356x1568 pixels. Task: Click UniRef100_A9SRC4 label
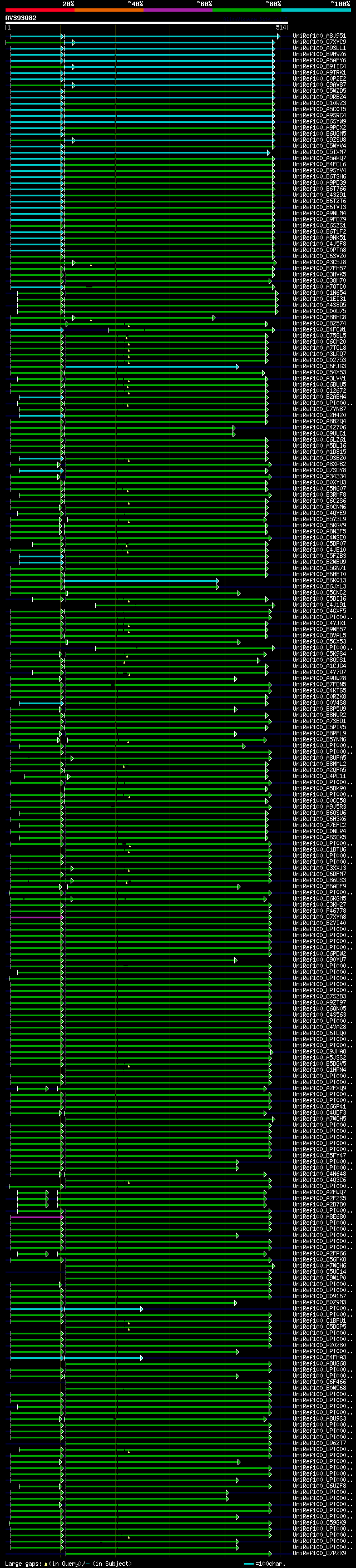click(x=319, y=115)
